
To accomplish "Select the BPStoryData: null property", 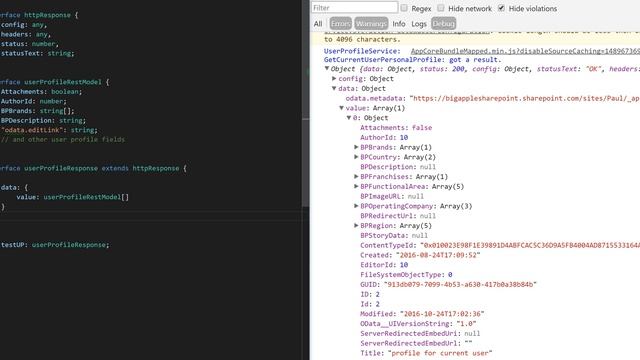I will (394, 236).
